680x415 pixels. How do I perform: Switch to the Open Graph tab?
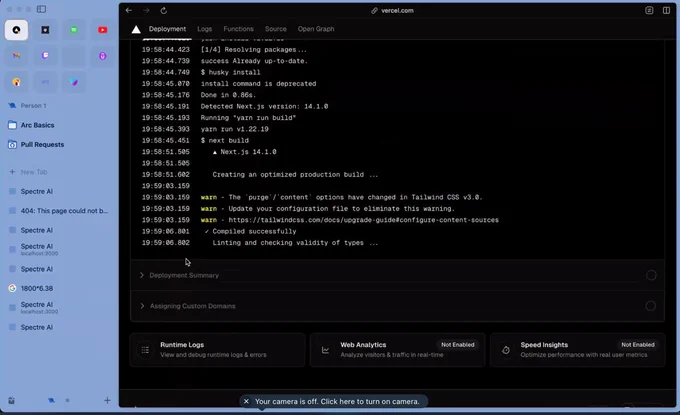(316, 29)
